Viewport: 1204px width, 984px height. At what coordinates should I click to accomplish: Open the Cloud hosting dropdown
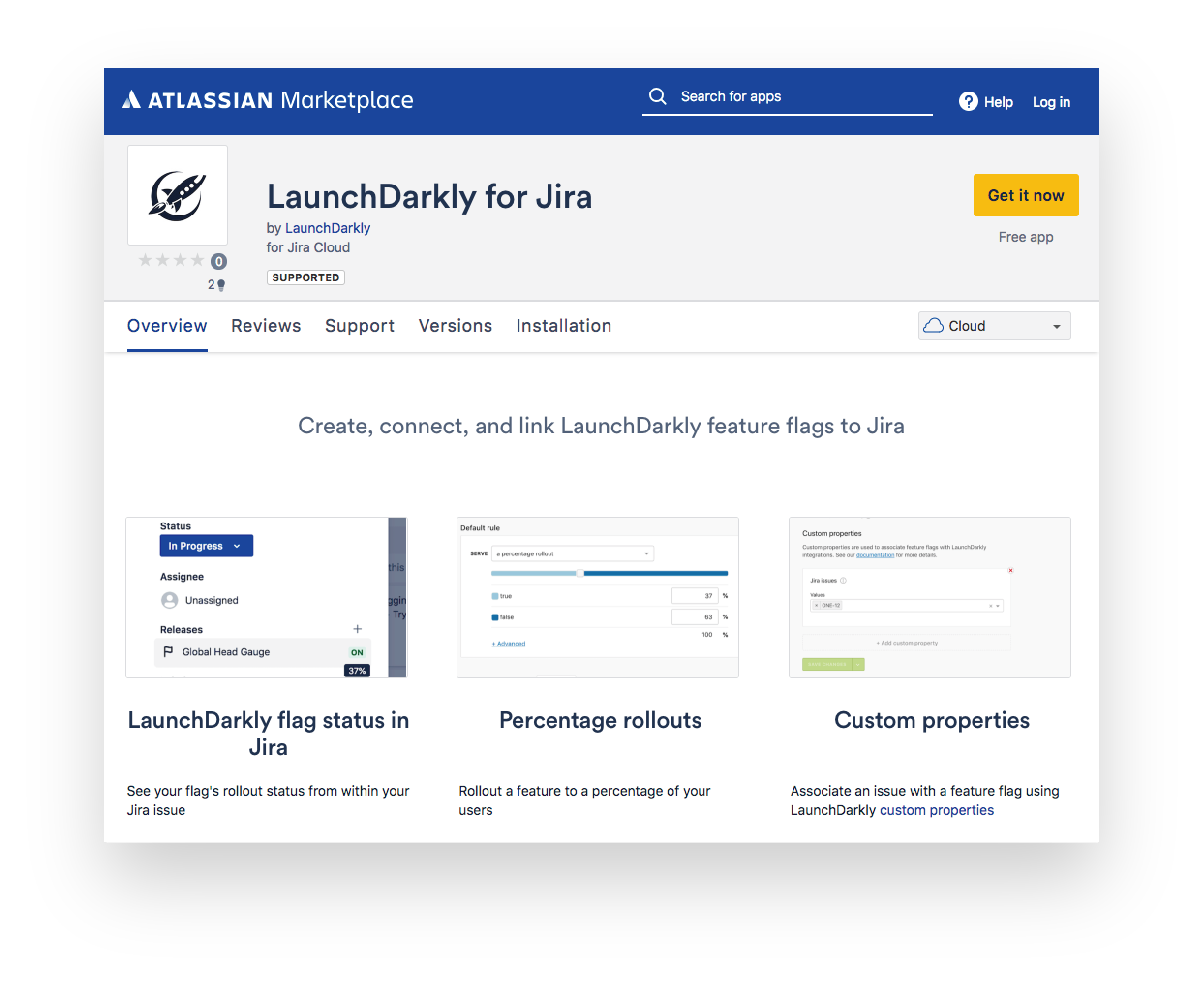[x=994, y=325]
